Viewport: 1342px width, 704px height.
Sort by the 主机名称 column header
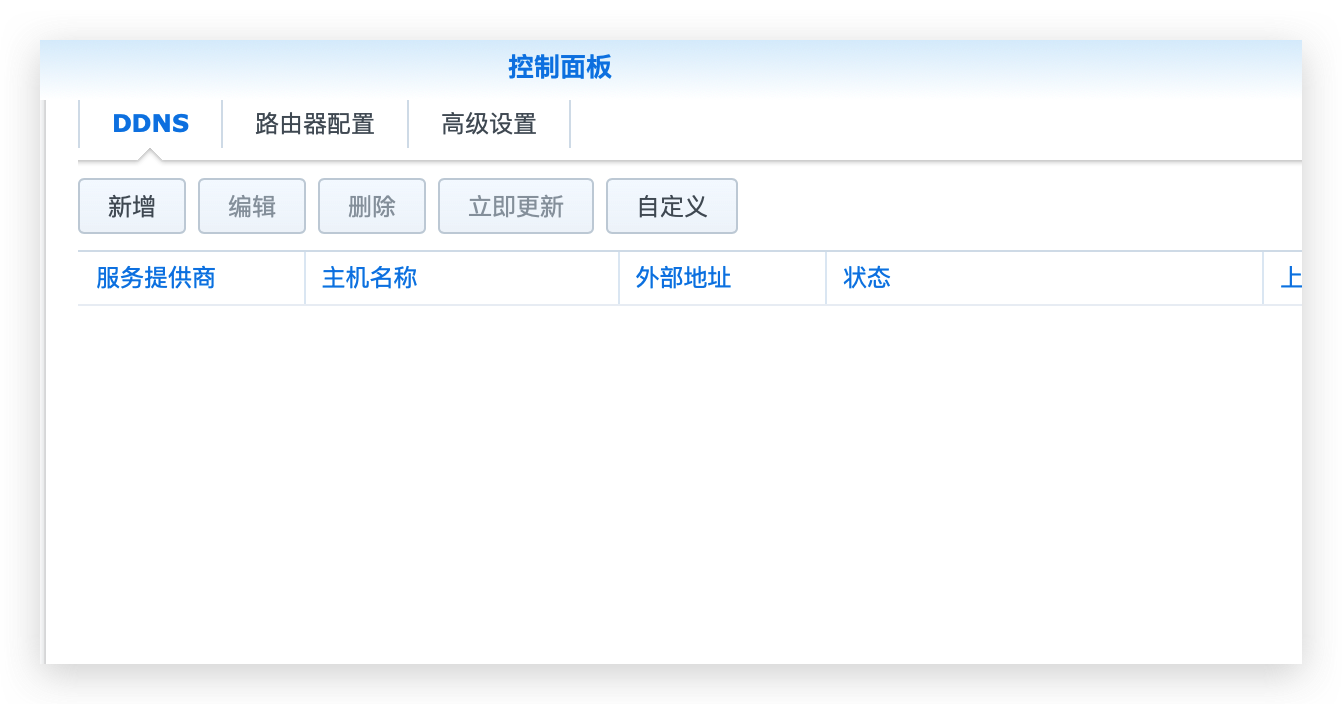(x=369, y=278)
